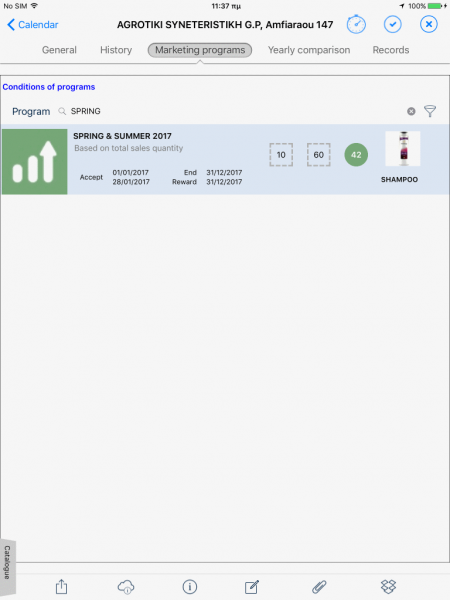Tap the Accept date 01/01/2017
Viewport: 450px width, 600px height.
pos(130,173)
